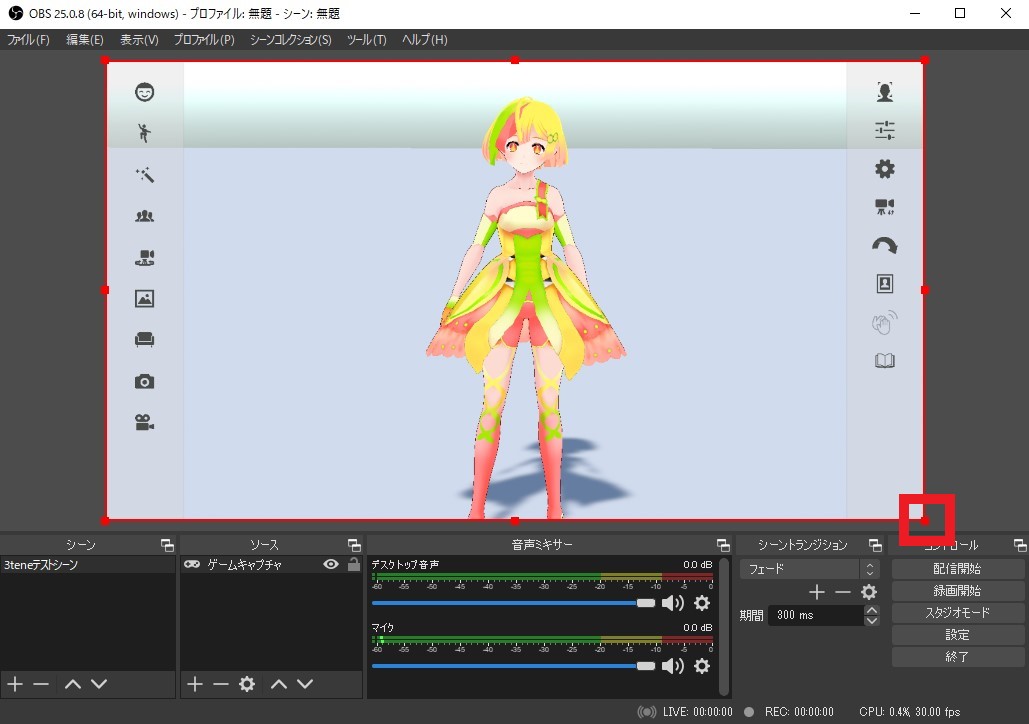Screen dimensions: 1029x724
Task: Click the framed portrait icon in right sidebar
Action: (x=885, y=284)
